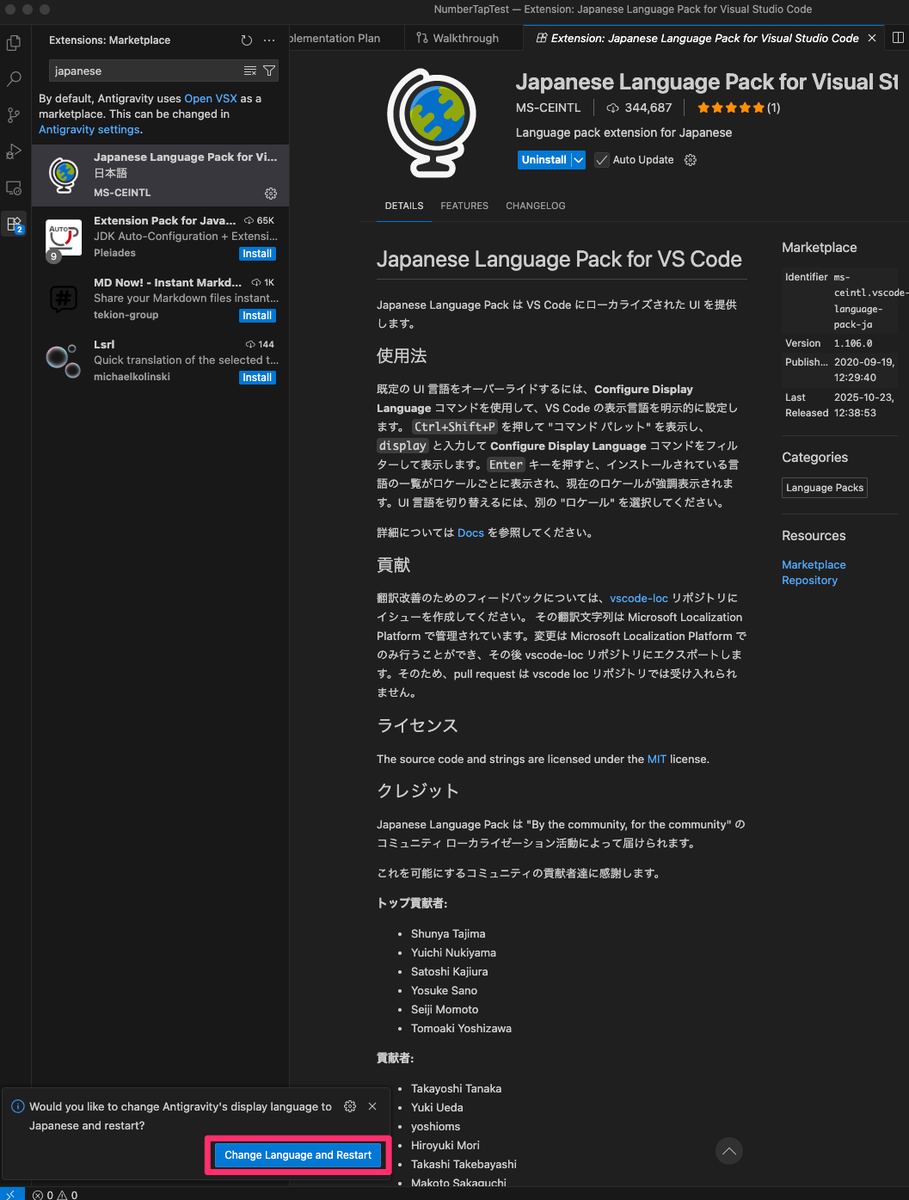Select Extension Pack for Java list row
This screenshot has height=1200, width=909.
(x=160, y=237)
